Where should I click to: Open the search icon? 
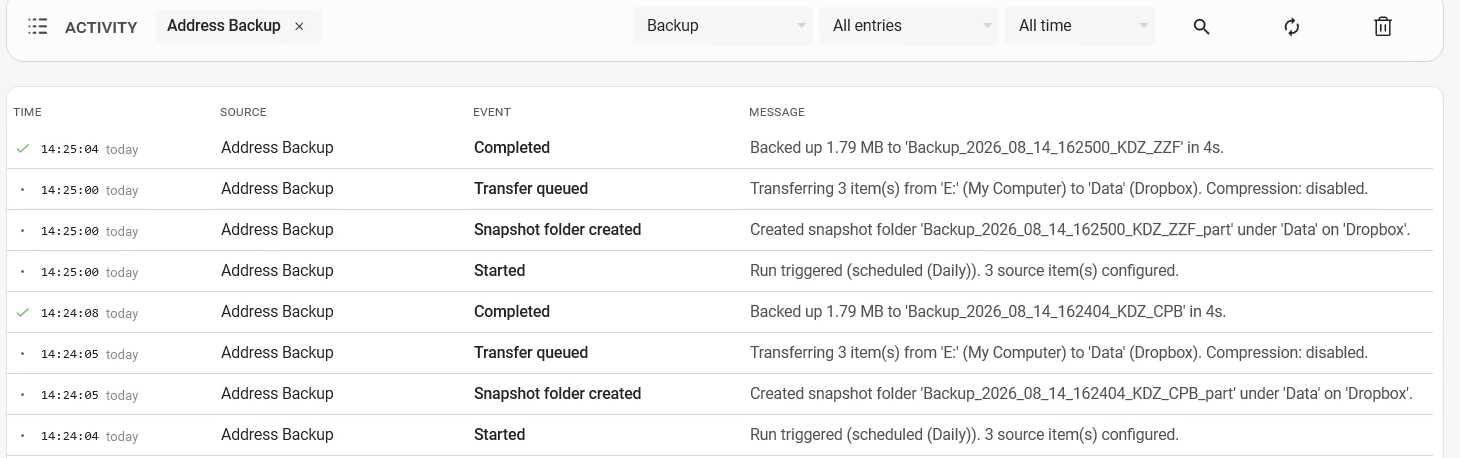[1202, 27]
